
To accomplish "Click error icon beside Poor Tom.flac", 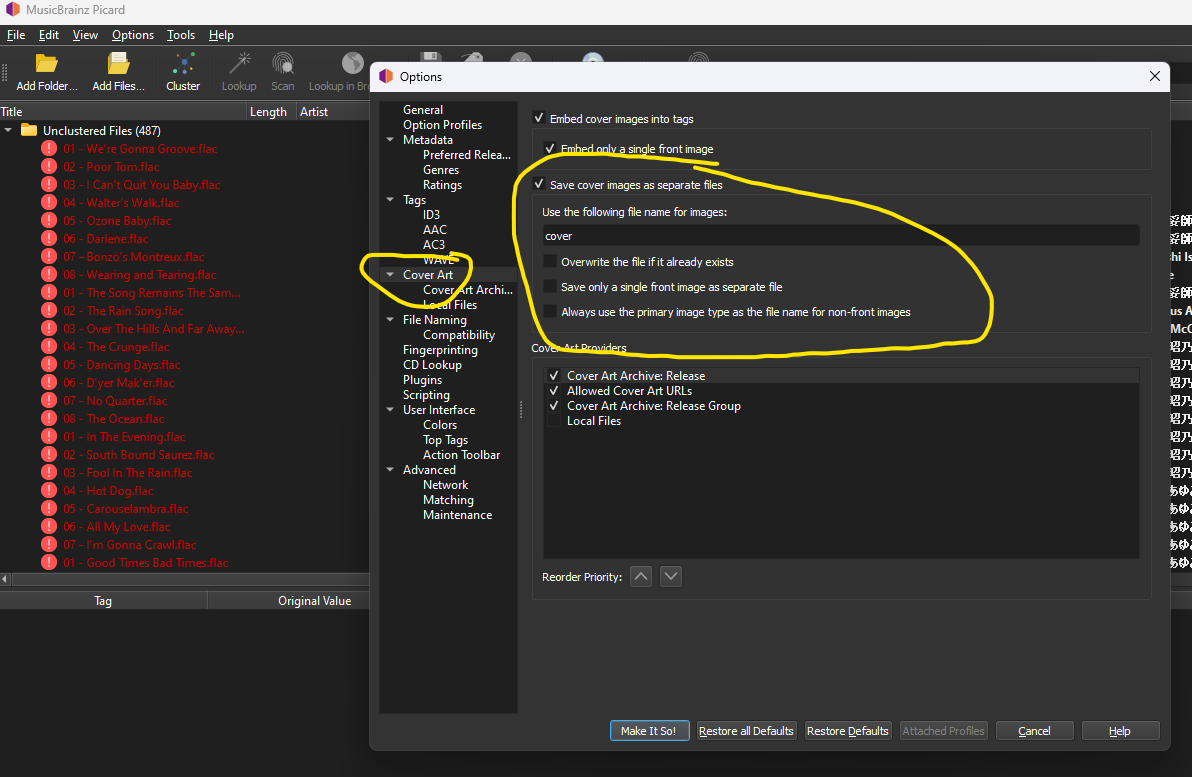I will [49, 167].
